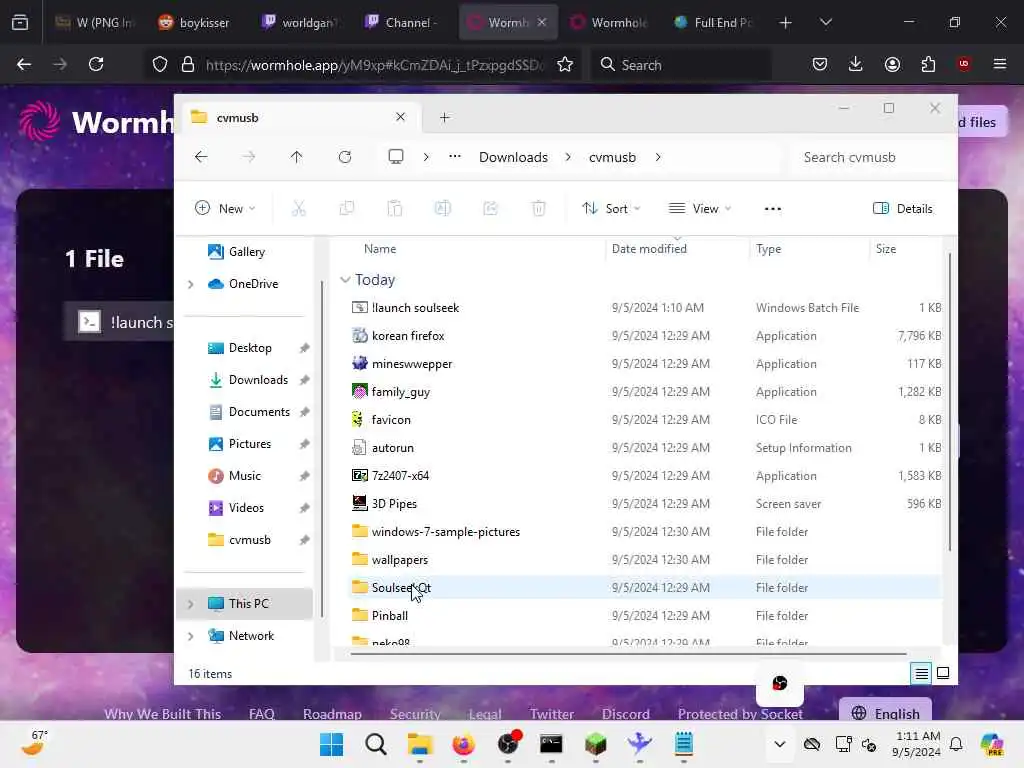Go up one folder with the up arrow
This screenshot has width=1024, height=768.
(296, 157)
